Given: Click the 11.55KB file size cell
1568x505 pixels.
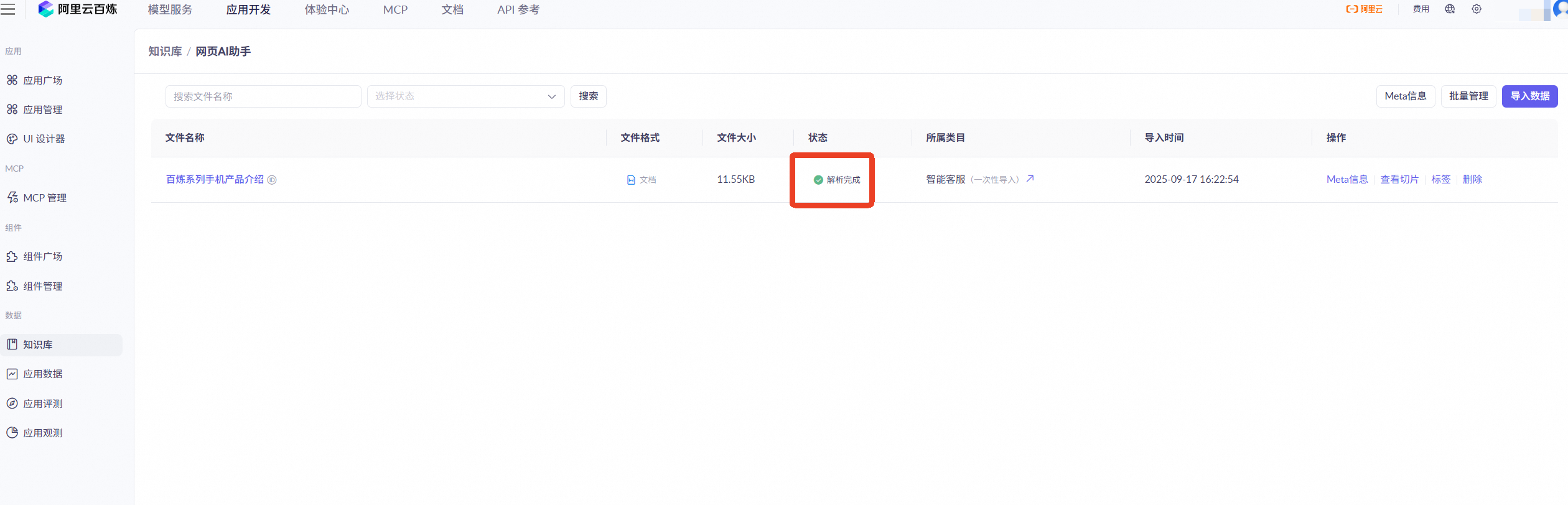Looking at the screenshot, I should (735, 179).
